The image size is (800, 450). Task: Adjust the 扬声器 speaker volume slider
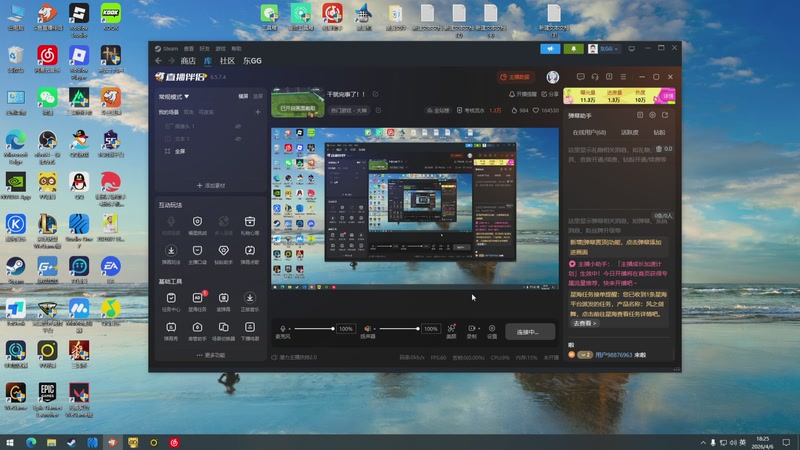(399, 329)
